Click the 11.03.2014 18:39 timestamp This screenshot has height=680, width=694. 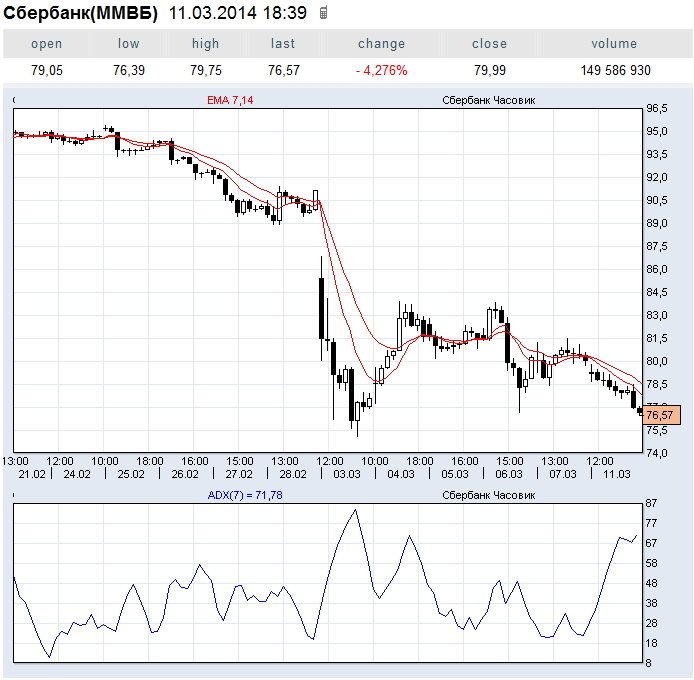[238, 13]
